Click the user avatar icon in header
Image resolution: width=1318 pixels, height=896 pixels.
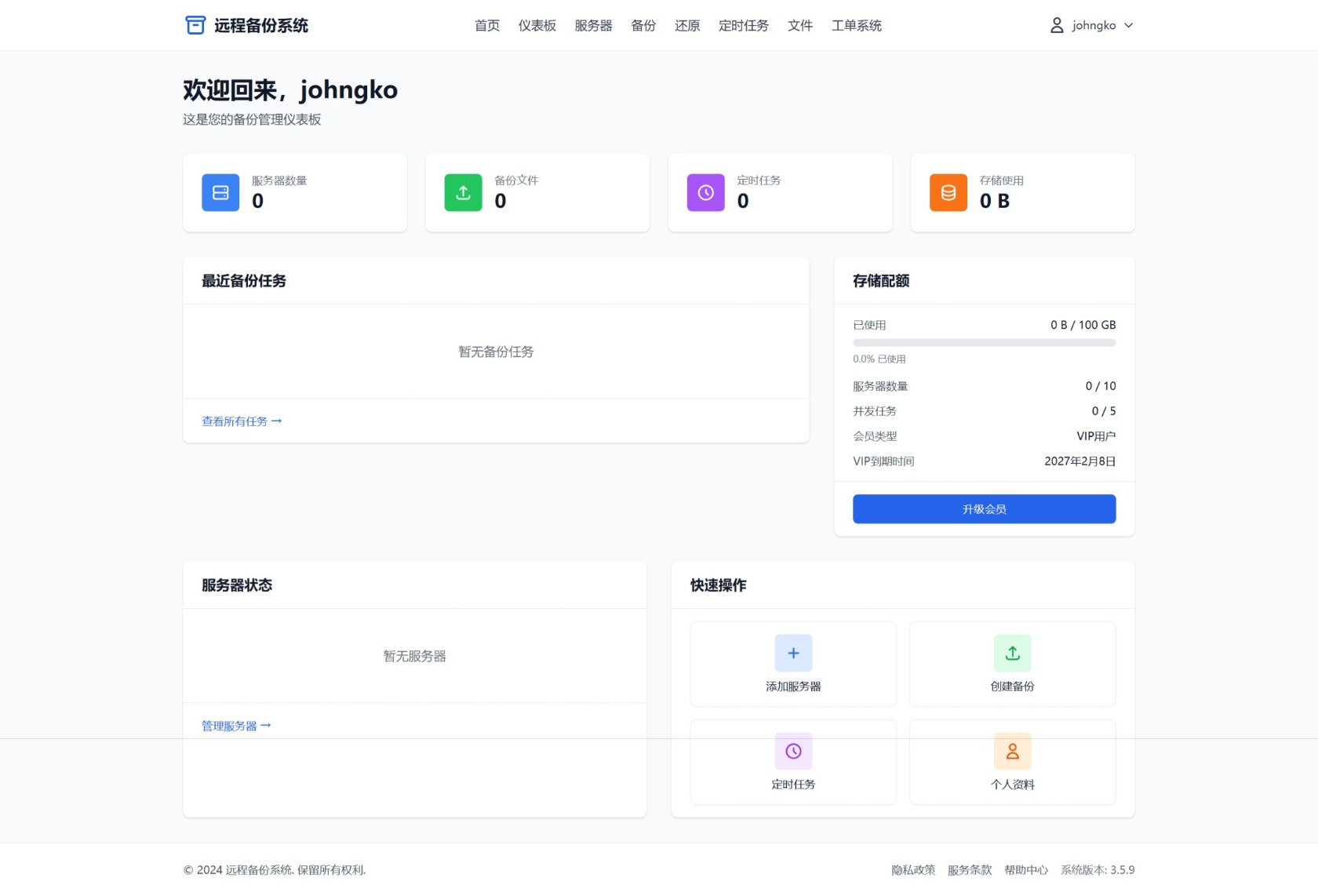[1057, 25]
